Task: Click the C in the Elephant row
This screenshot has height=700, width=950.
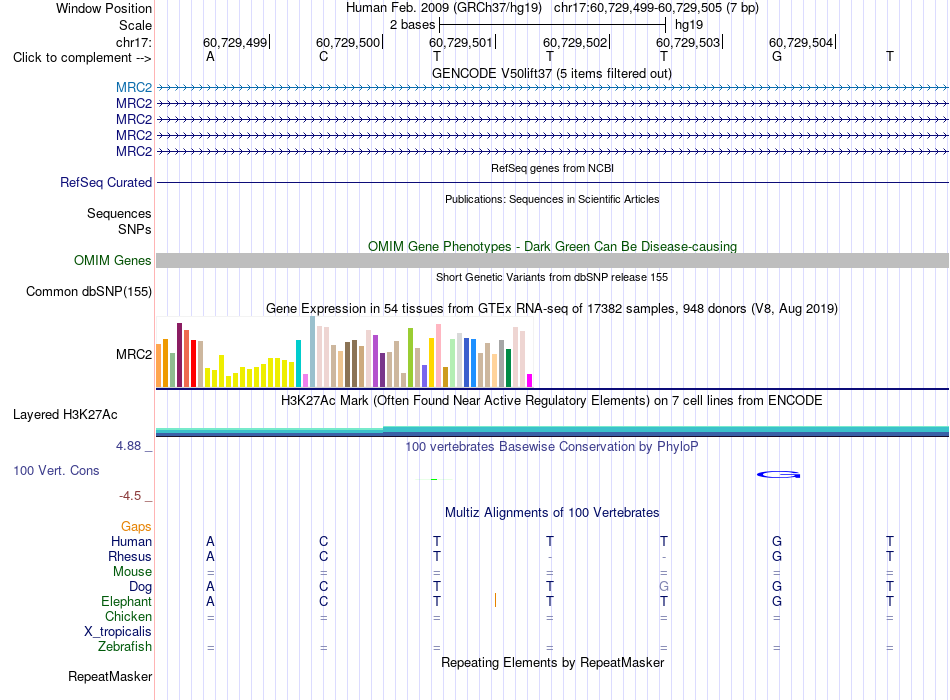Action: [324, 601]
